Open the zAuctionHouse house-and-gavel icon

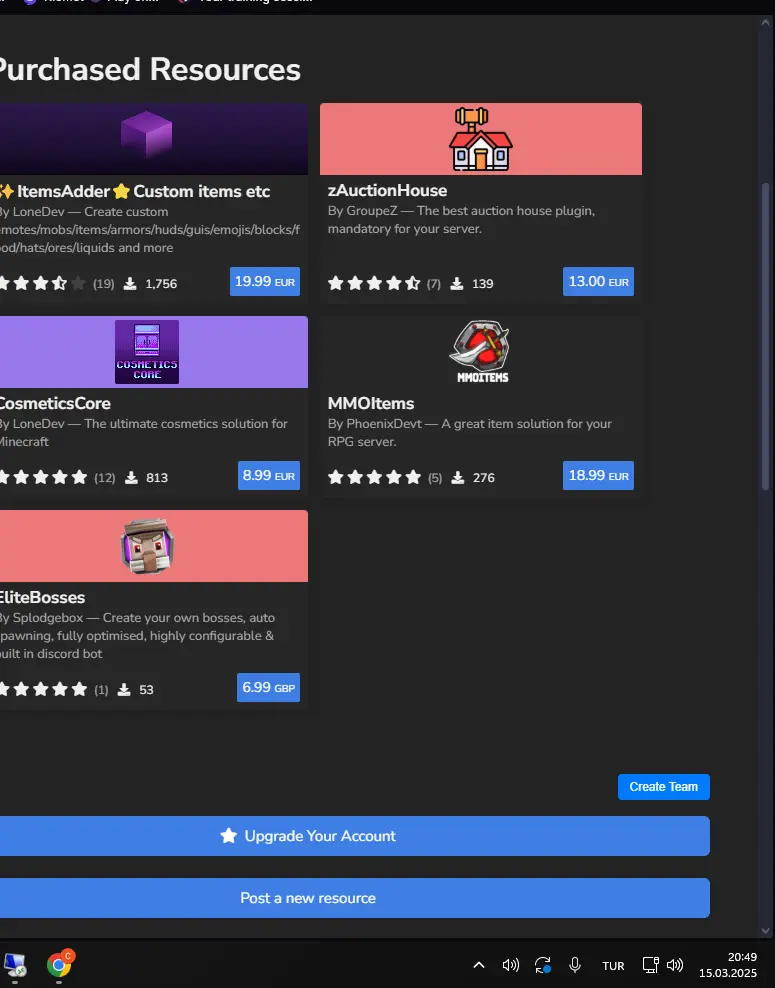(481, 139)
